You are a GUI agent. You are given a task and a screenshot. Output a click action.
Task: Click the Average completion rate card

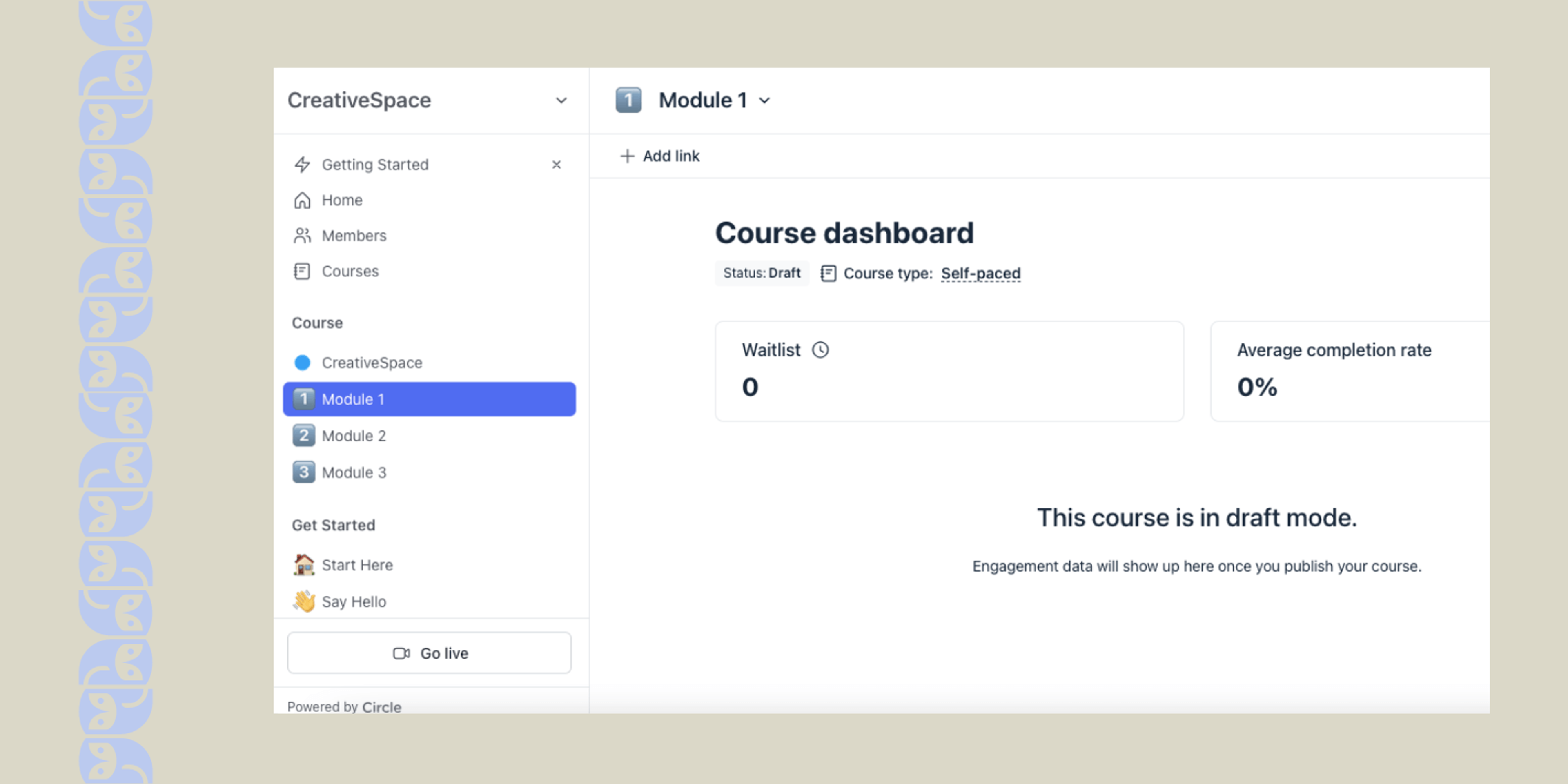tap(1350, 371)
